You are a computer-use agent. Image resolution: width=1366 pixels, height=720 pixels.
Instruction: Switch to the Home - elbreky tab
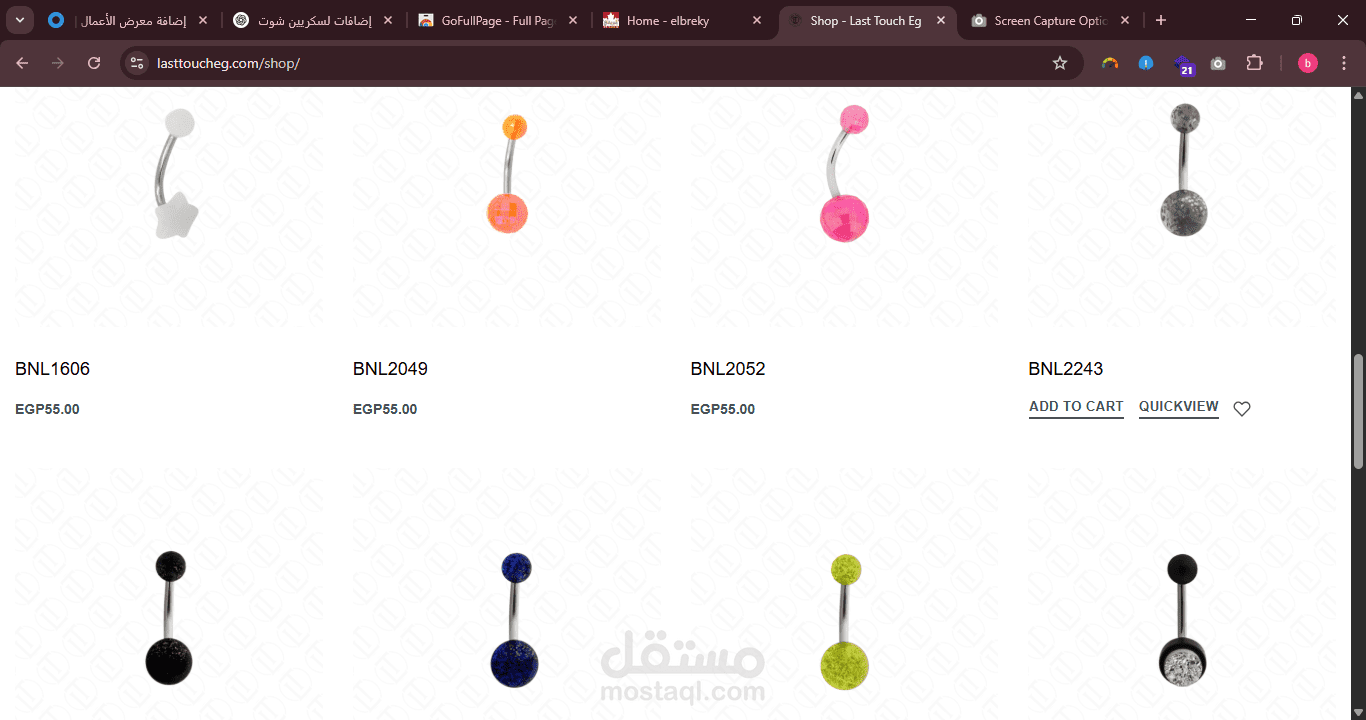pyautogui.click(x=669, y=20)
